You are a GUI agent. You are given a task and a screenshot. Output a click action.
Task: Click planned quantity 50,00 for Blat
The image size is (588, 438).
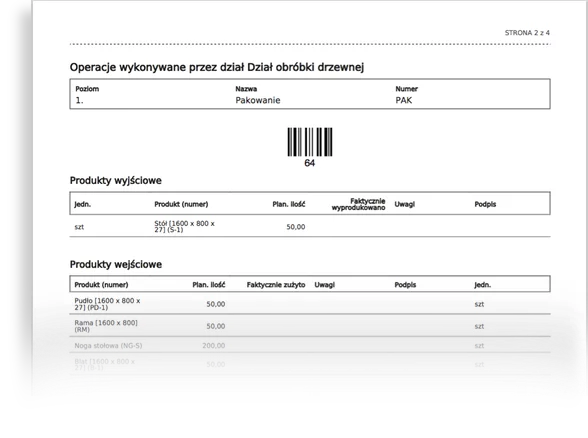point(216,364)
